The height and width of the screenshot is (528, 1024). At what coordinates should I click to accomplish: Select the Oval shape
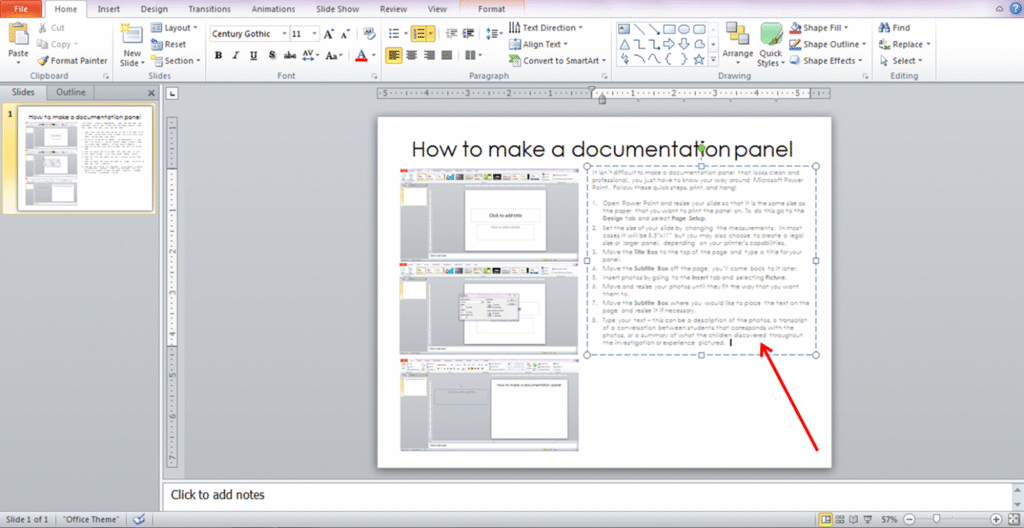[684, 29]
